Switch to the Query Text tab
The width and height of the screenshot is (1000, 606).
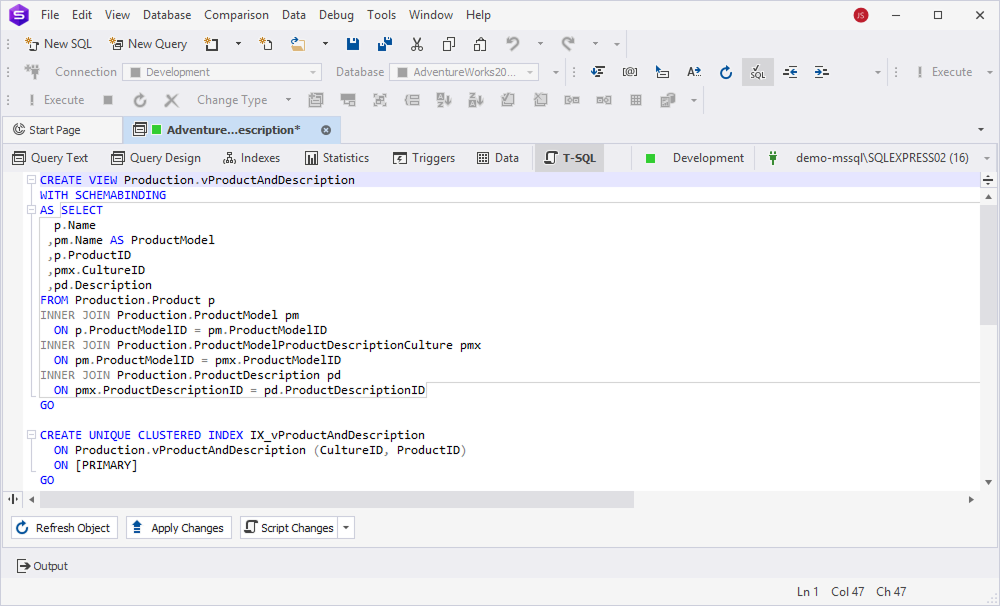(x=50, y=158)
